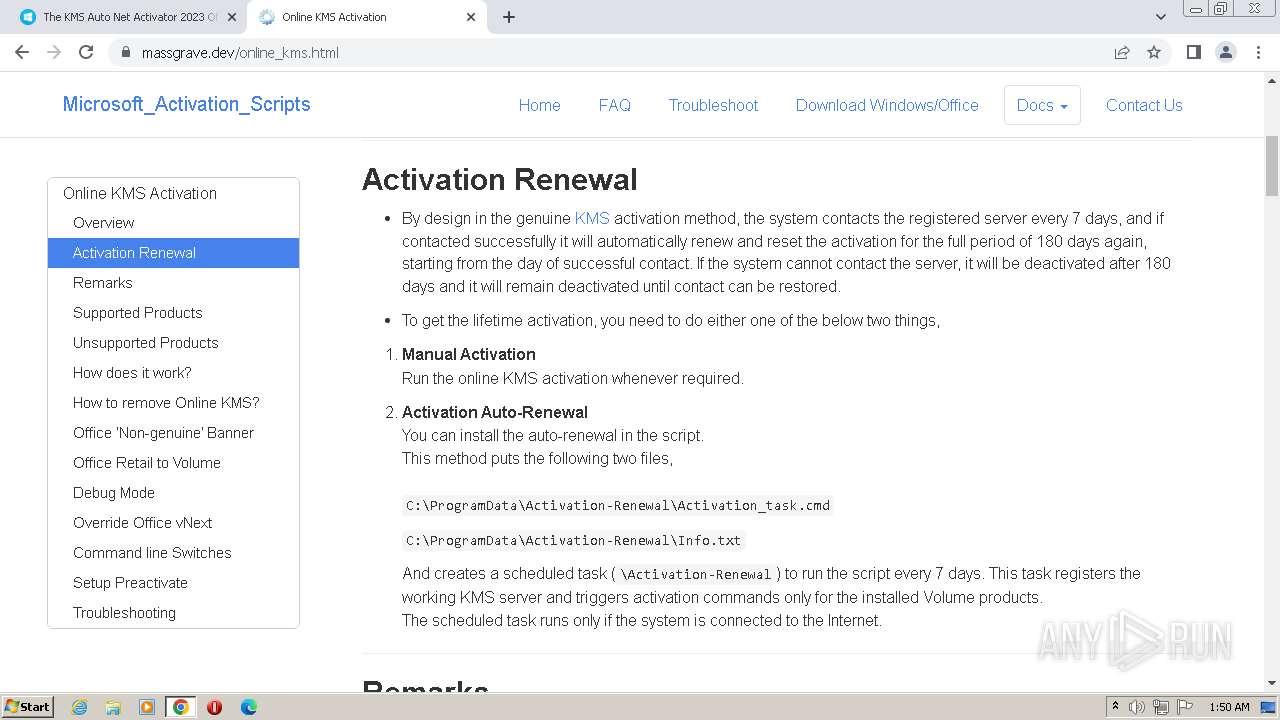This screenshot has height=720, width=1280.
Task: Click the browser forward arrow
Action: tap(54, 52)
